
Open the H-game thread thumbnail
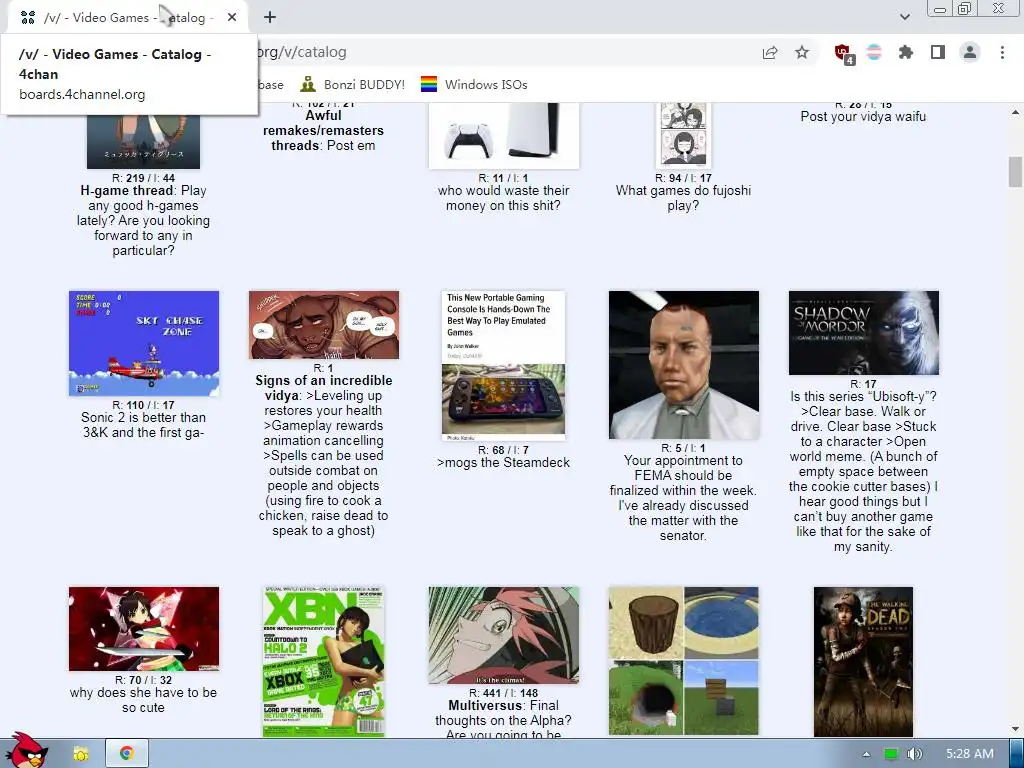pyautogui.click(x=143, y=140)
